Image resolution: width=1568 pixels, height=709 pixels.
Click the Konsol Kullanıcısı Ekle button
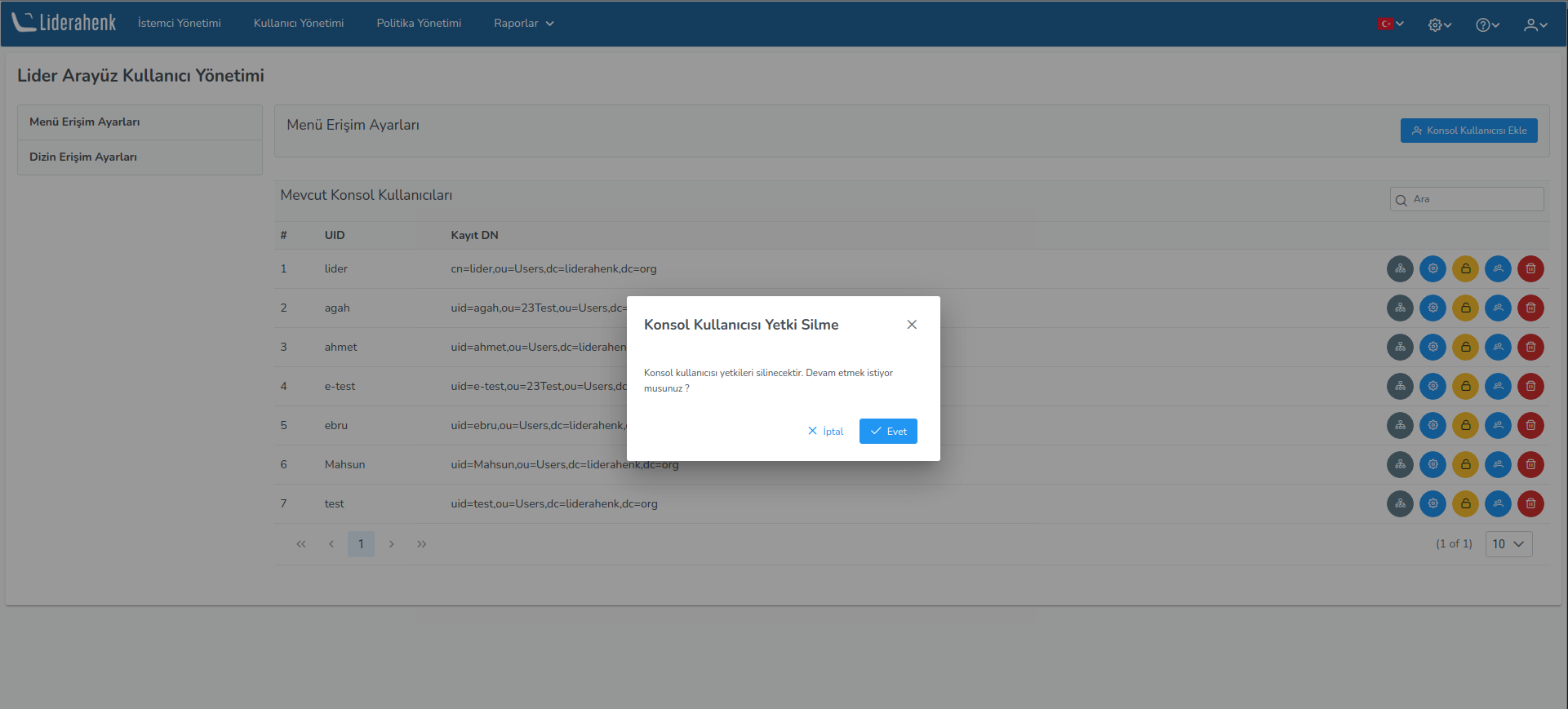1468,131
